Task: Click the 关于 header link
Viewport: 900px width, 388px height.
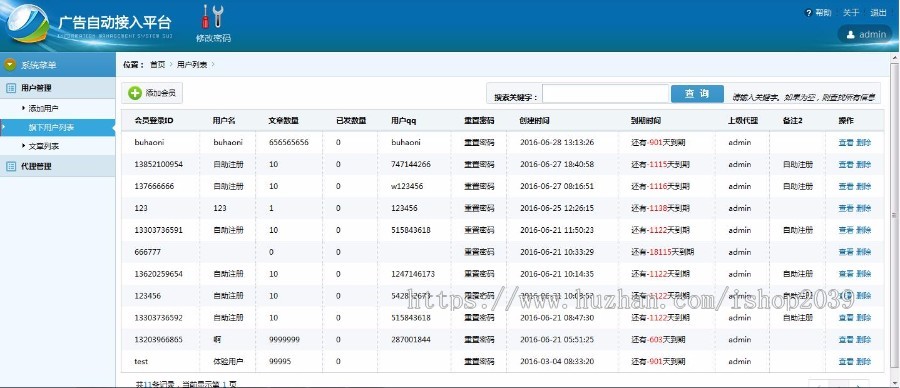Action: [851, 13]
